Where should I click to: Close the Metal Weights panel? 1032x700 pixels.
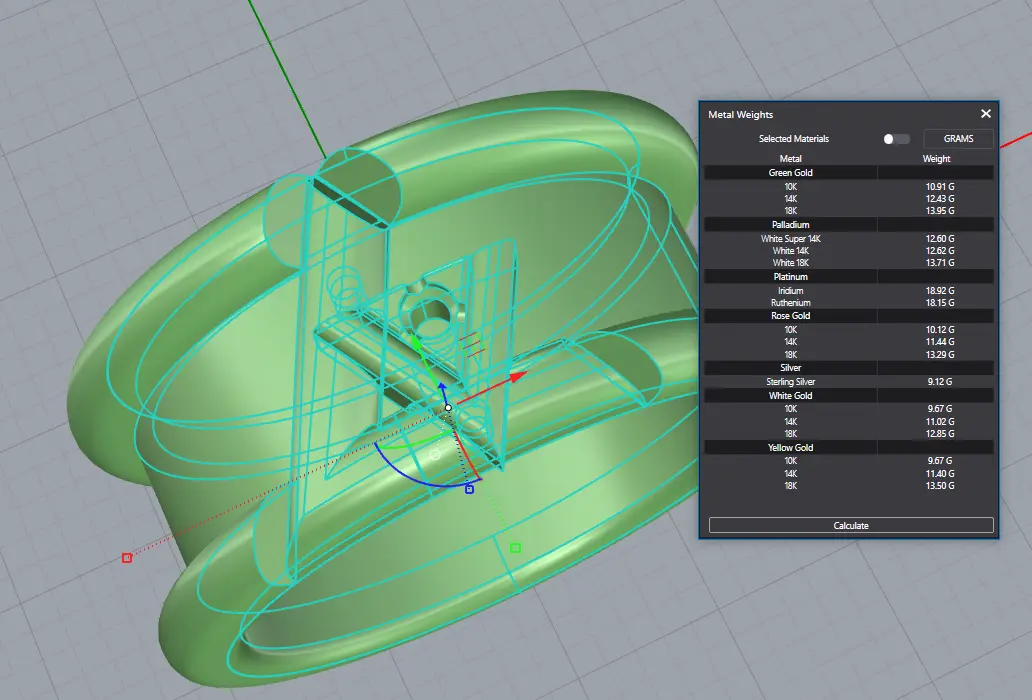tap(985, 114)
